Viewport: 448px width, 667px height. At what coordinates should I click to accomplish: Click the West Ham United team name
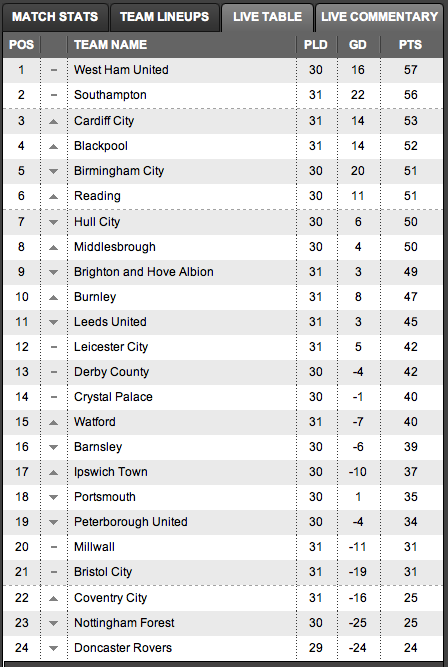pyautogui.click(x=121, y=70)
